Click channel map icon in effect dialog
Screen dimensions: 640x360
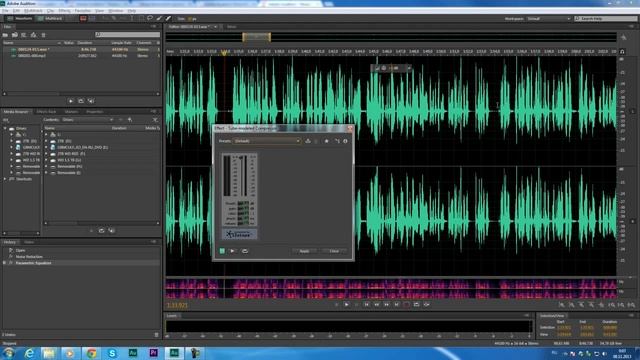point(337,141)
